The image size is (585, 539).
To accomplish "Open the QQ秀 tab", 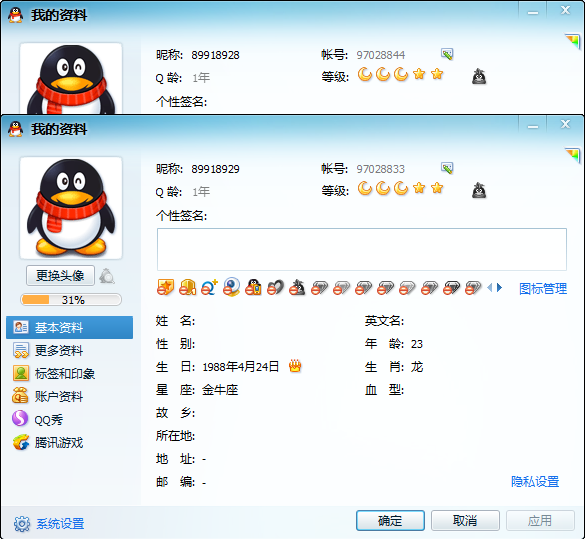I will click(69, 419).
